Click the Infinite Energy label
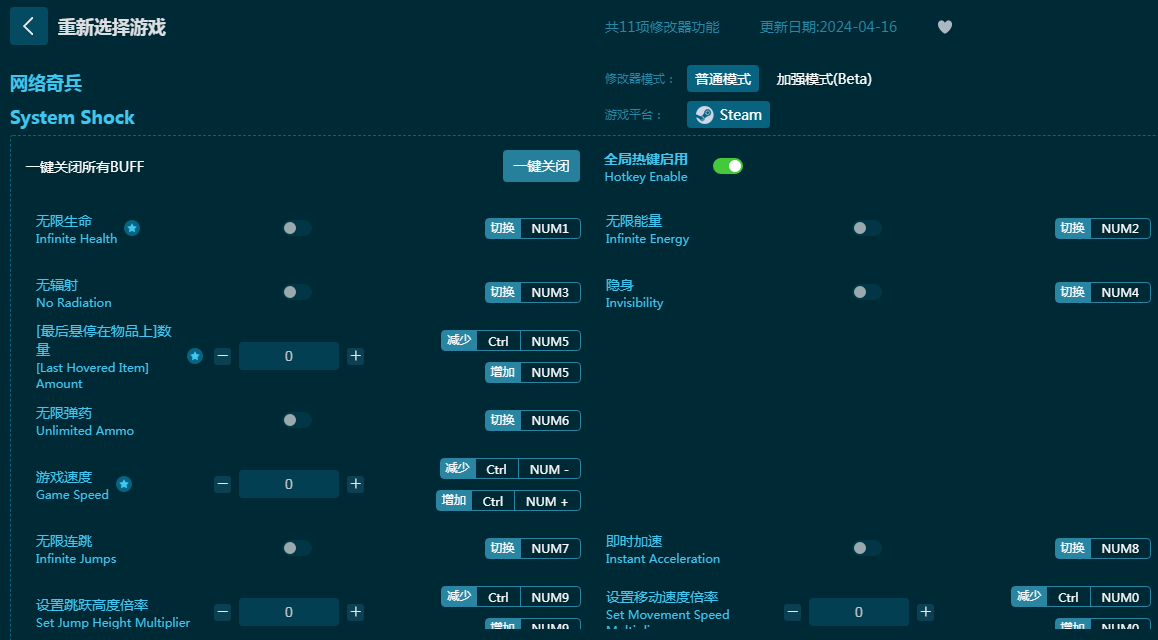 coord(647,238)
